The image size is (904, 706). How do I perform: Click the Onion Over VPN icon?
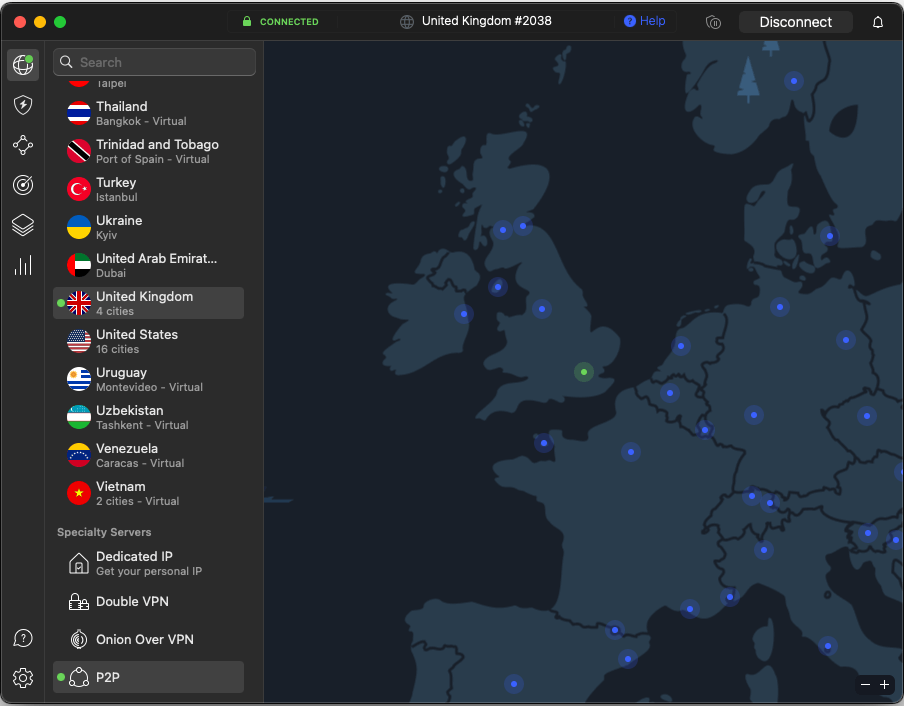tap(79, 639)
